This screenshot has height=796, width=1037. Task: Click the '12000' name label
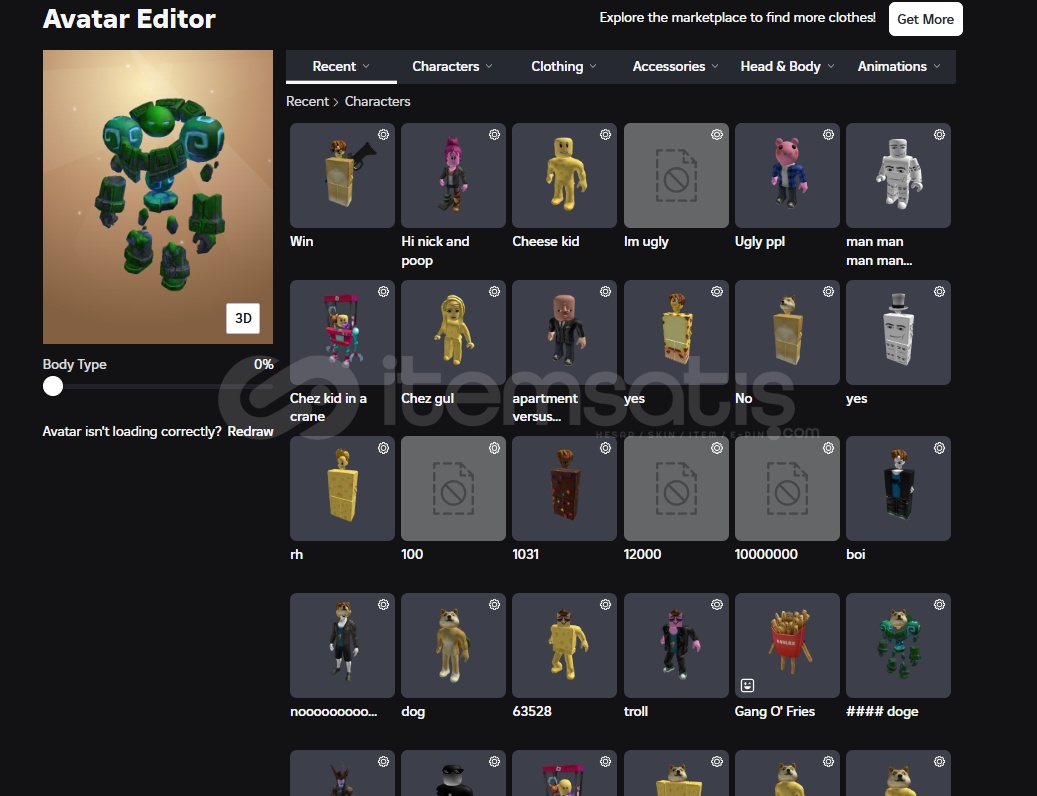(x=643, y=555)
